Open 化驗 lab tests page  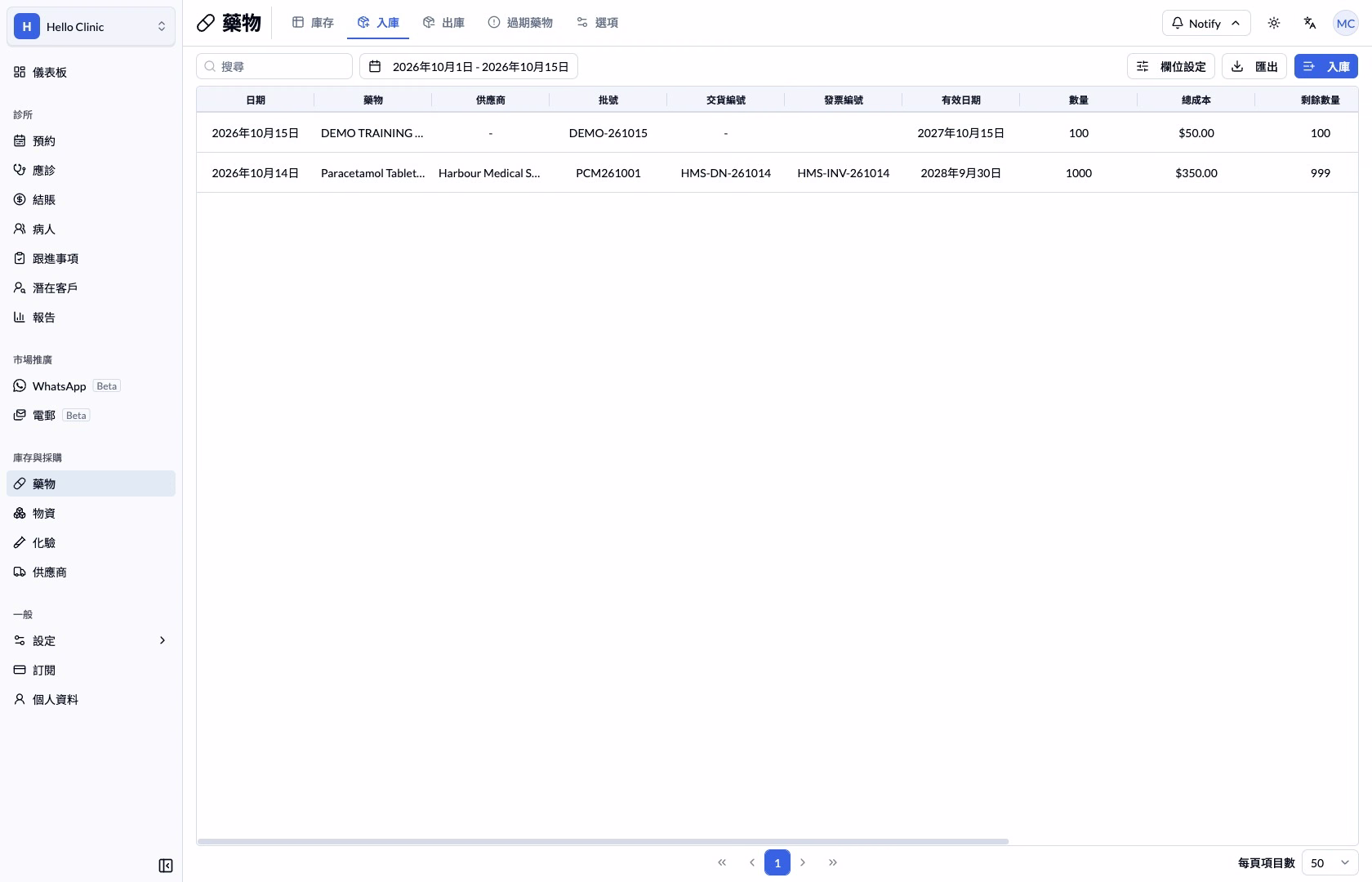pyautogui.click(x=91, y=542)
